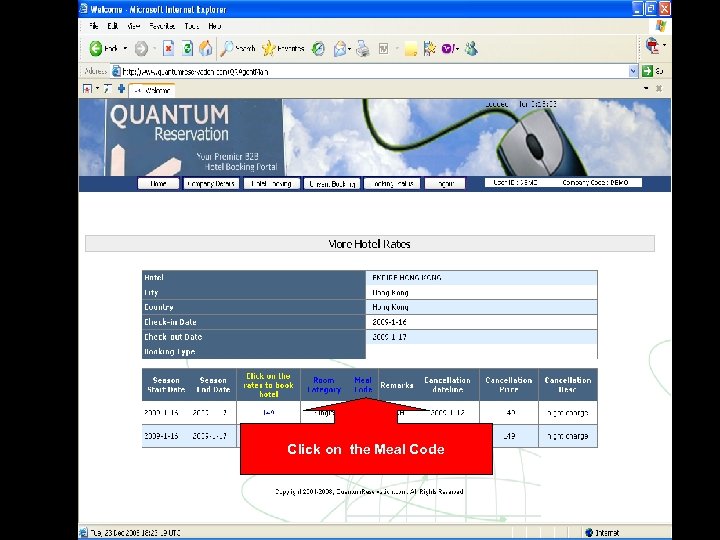The width and height of the screenshot is (720, 540).
Task: Click the grey Forward arrow icon
Action: click(x=141, y=48)
